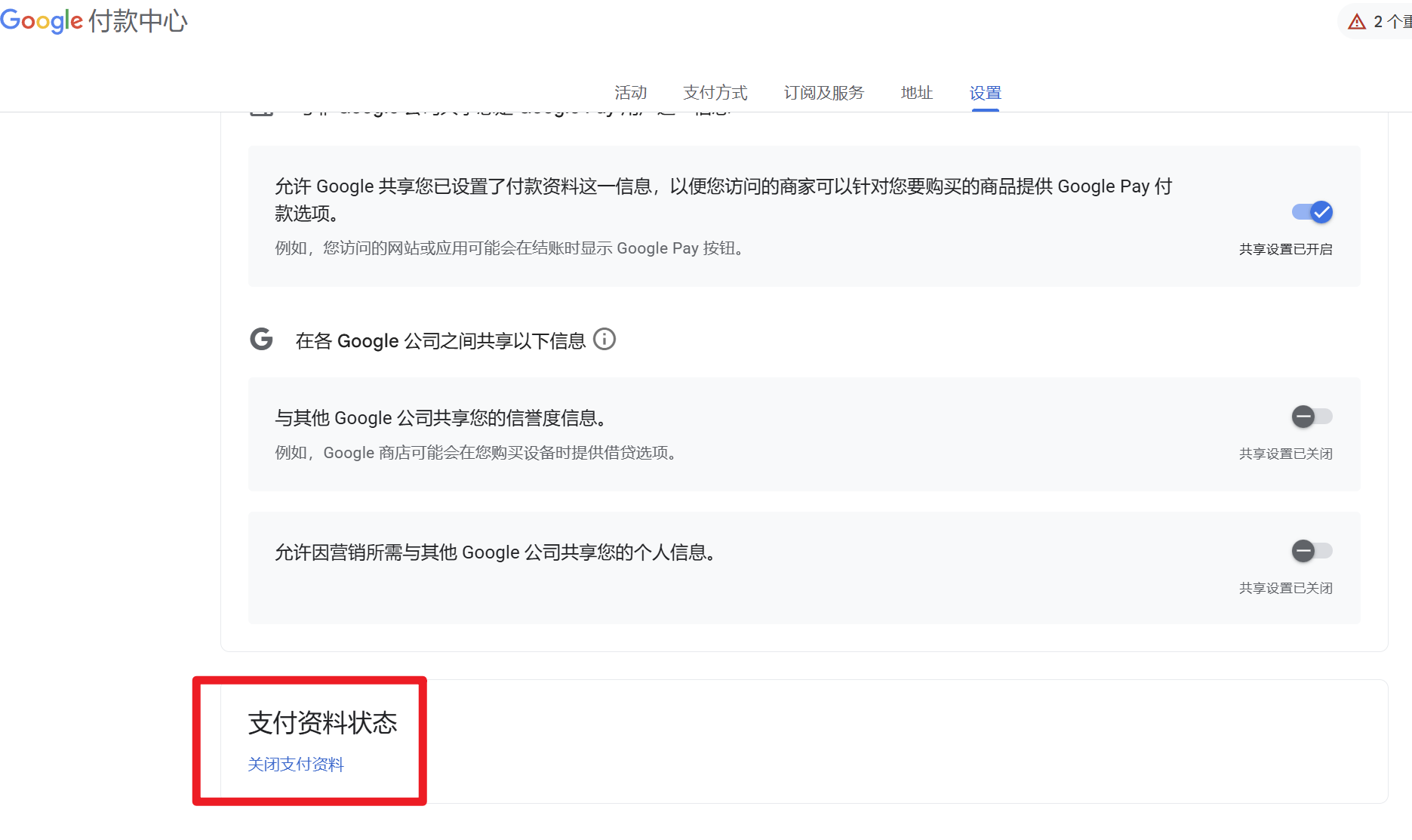Viewport: 1412px width, 840px height.
Task: Enable the marketing personal info sharing toggle
Action: 1312,551
